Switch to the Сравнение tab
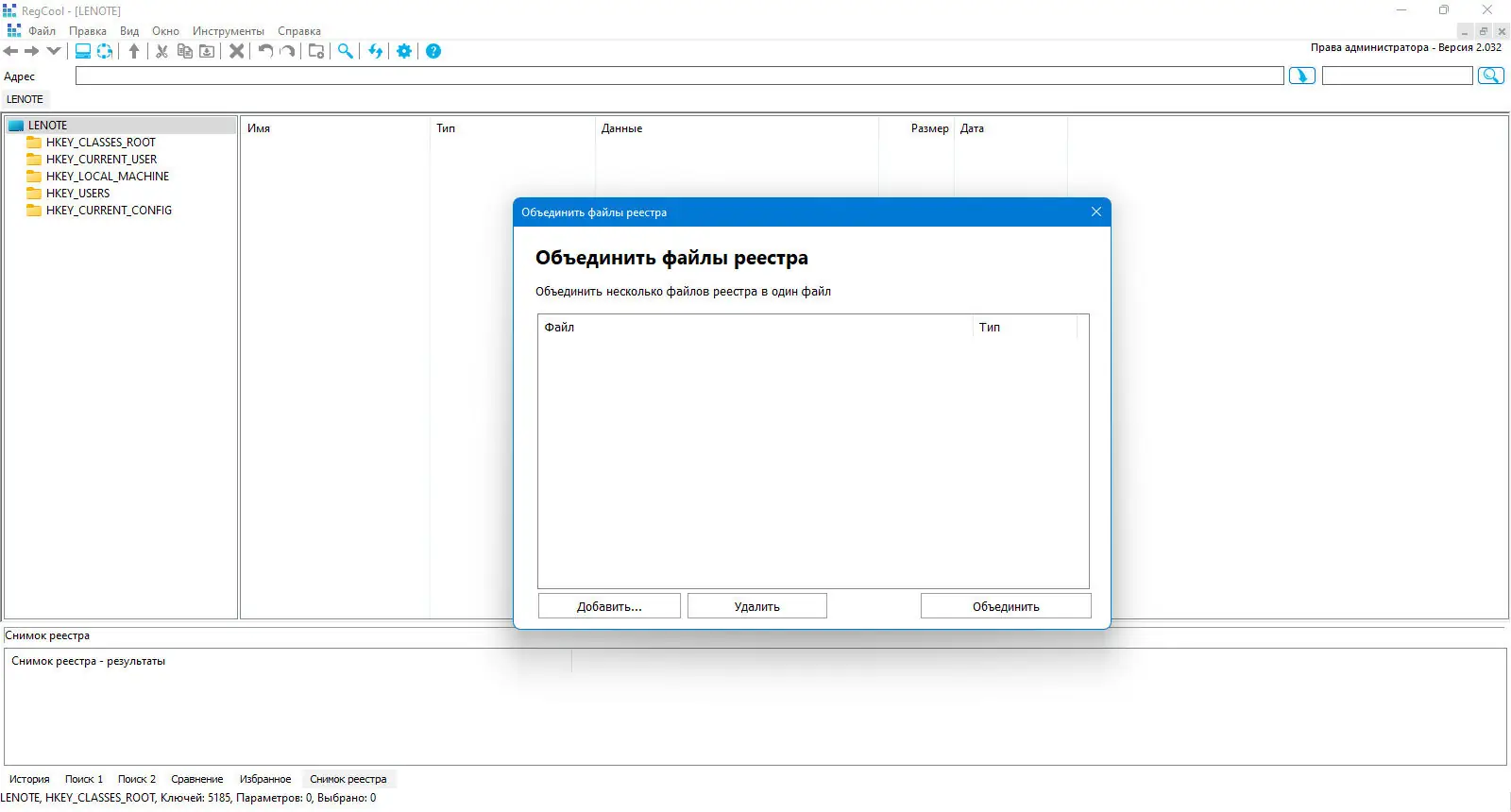 pos(197,779)
